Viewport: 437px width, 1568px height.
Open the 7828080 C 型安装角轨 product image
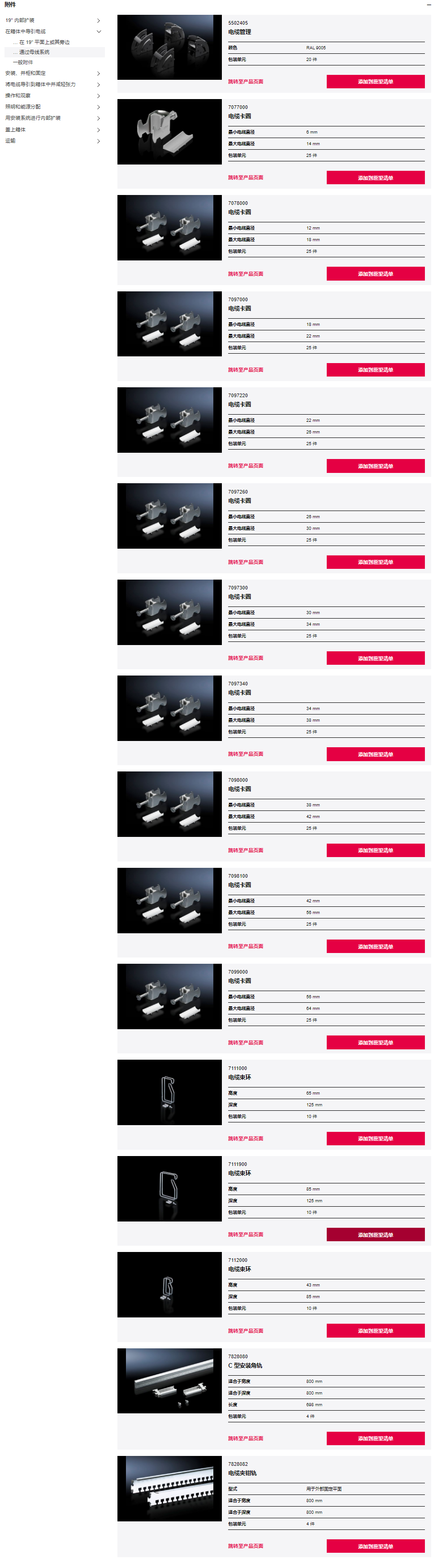coord(170,1381)
